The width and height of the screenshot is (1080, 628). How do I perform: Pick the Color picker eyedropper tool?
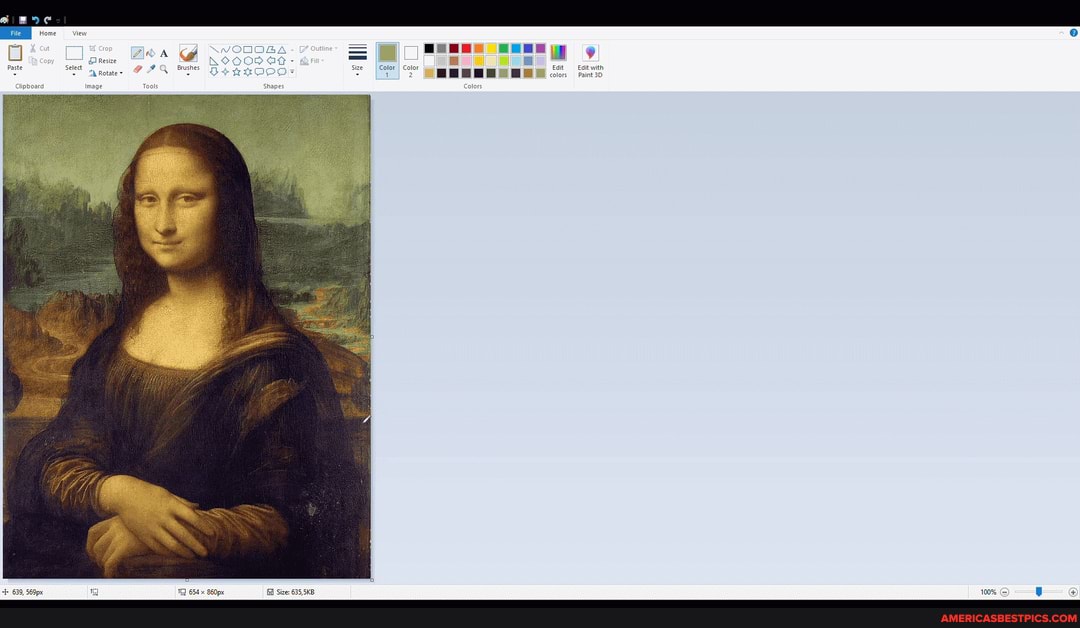[x=151, y=69]
